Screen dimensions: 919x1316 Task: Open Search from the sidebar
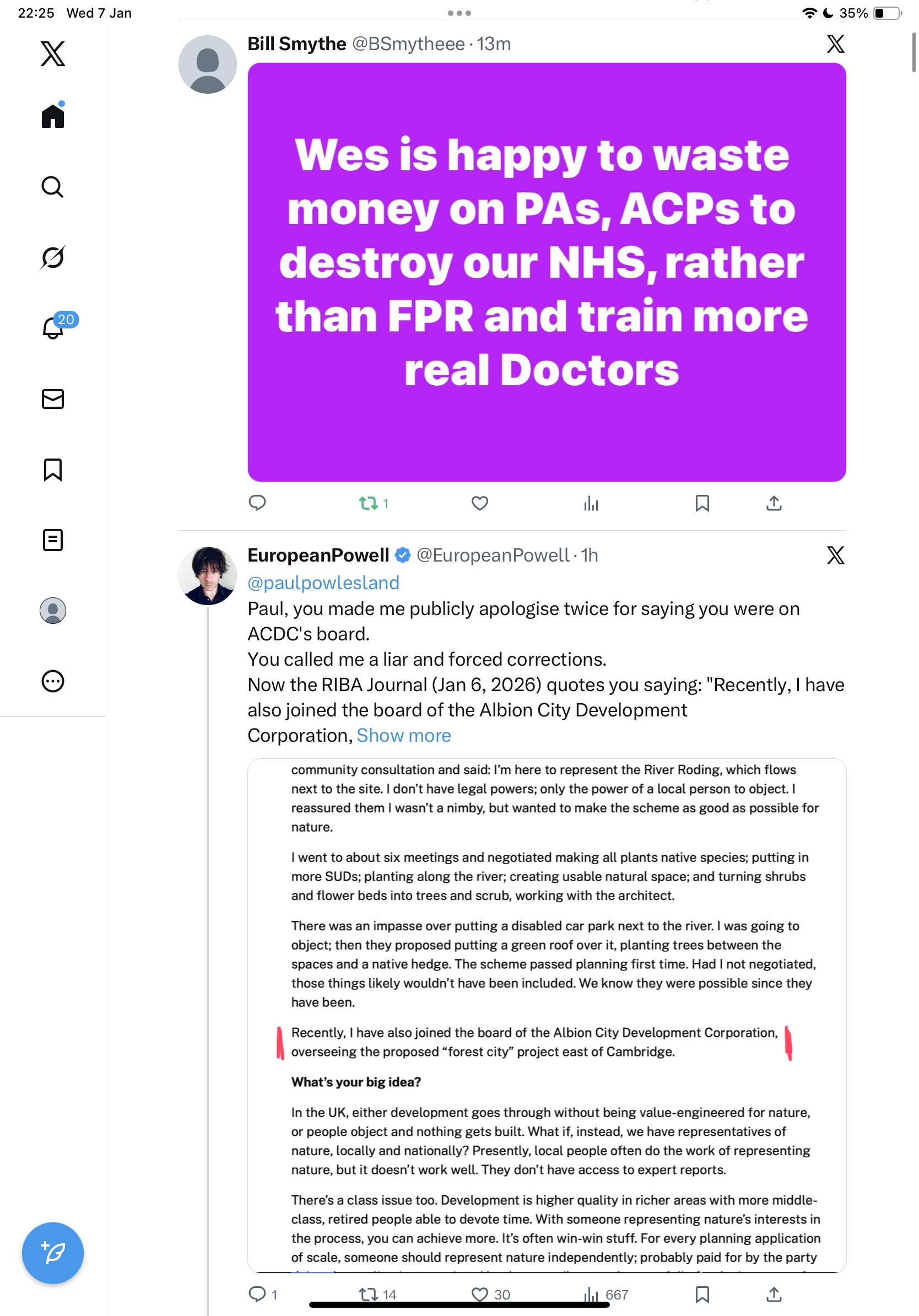click(x=52, y=187)
